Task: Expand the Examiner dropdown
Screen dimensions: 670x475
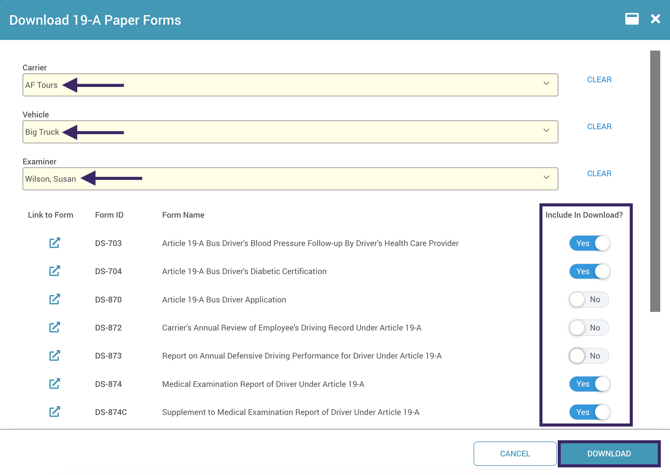Action: (x=546, y=178)
